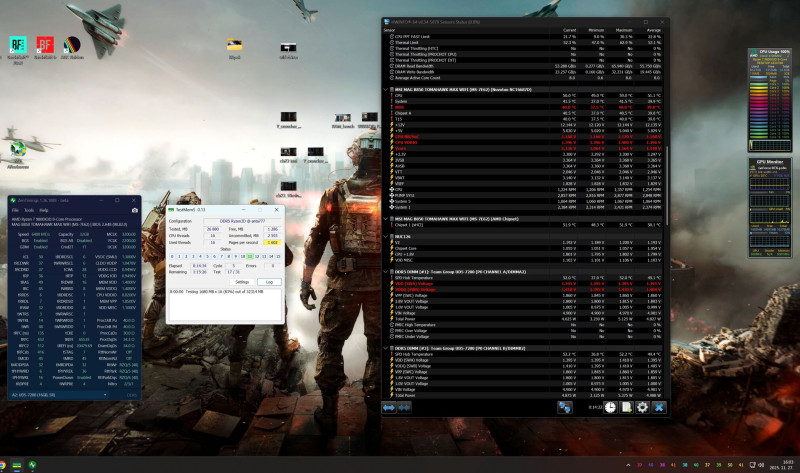Click TestMem5 icon in the taskbar
This screenshot has height=473, width=800.
[x=17, y=465]
